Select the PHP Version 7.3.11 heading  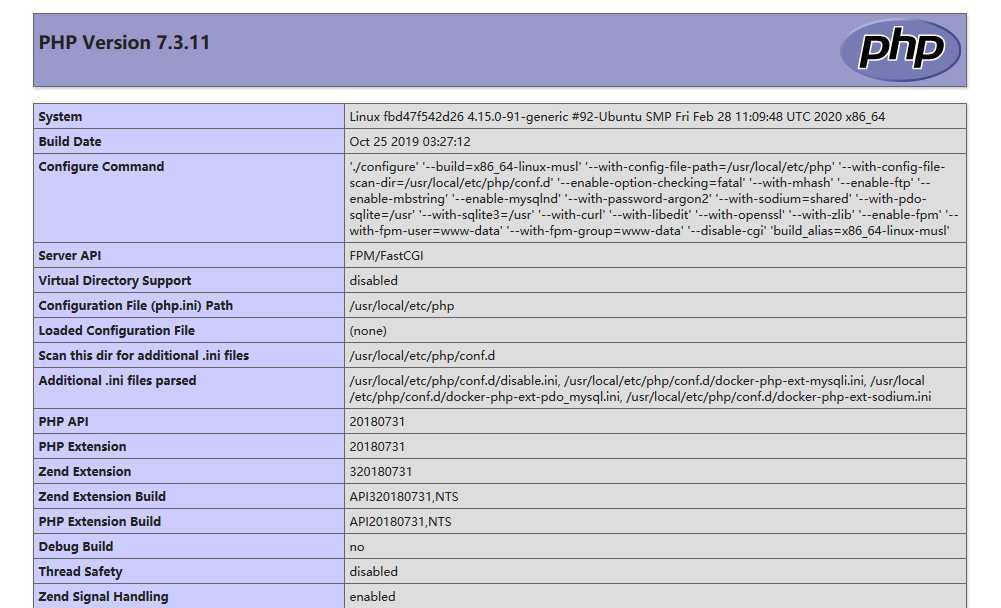(124, 43)
